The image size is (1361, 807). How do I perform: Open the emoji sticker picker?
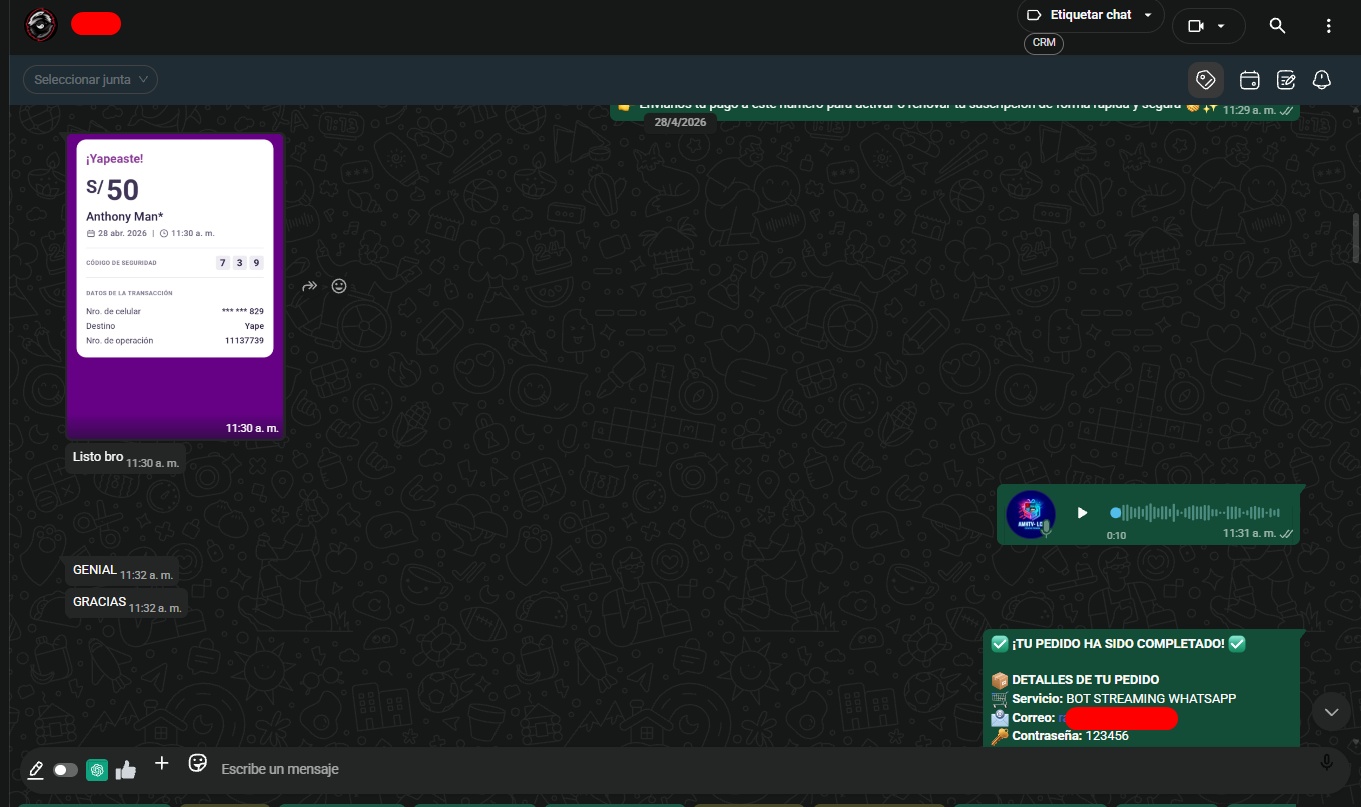coord(198,763)
